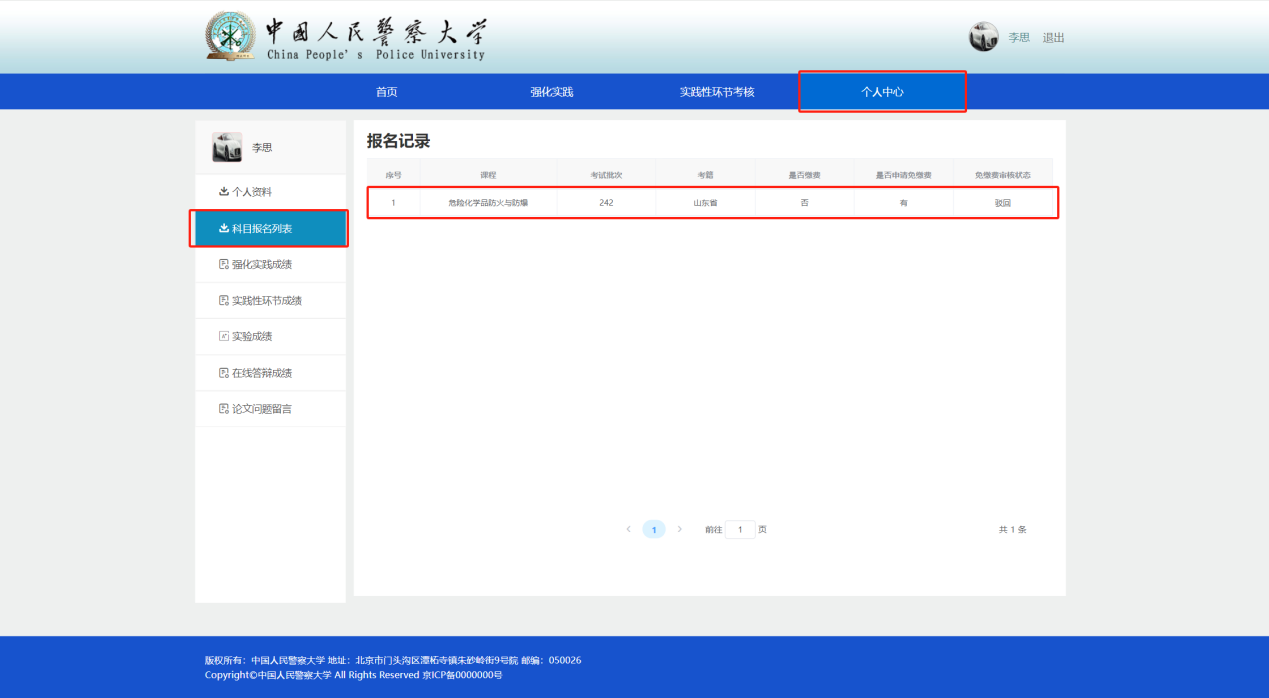Click the icon next to 实验成绩

(x=224, y=337)
